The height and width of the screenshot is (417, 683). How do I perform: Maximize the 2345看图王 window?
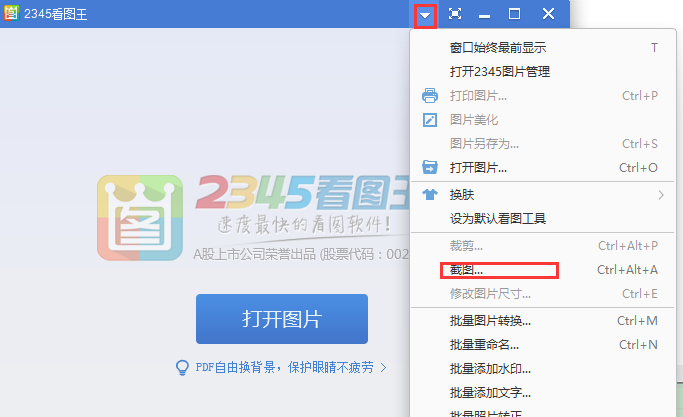coord(514,14)
